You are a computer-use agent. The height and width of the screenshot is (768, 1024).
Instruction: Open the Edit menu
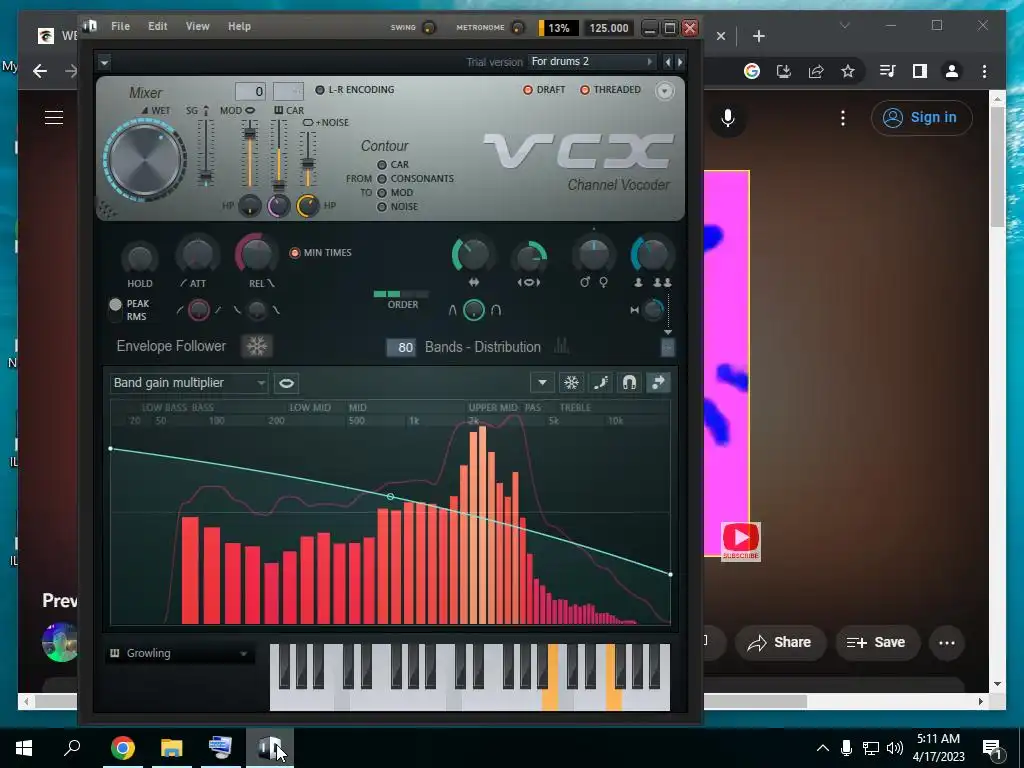(157, 26)
